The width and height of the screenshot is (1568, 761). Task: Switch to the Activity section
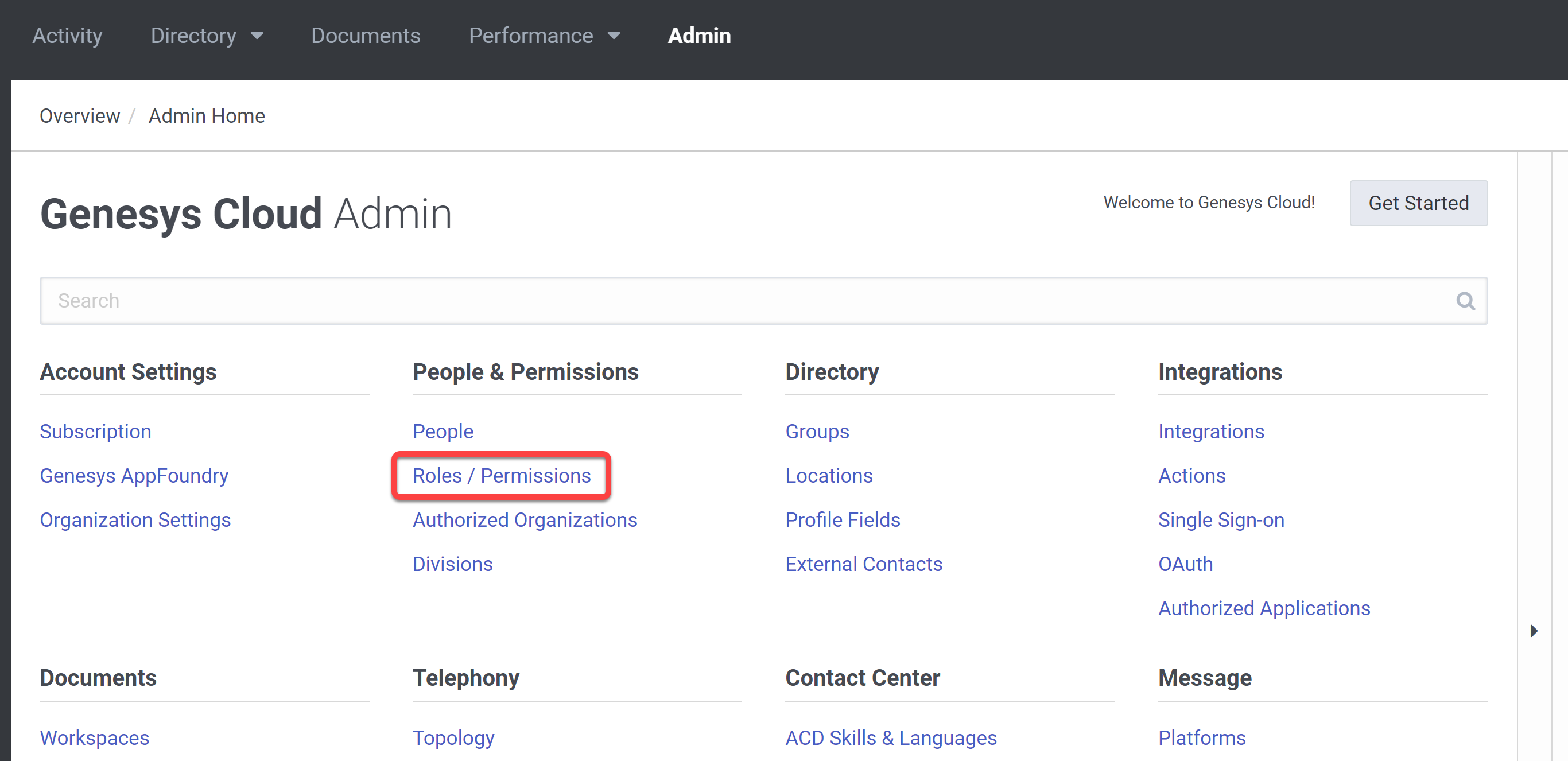[67, 36]
